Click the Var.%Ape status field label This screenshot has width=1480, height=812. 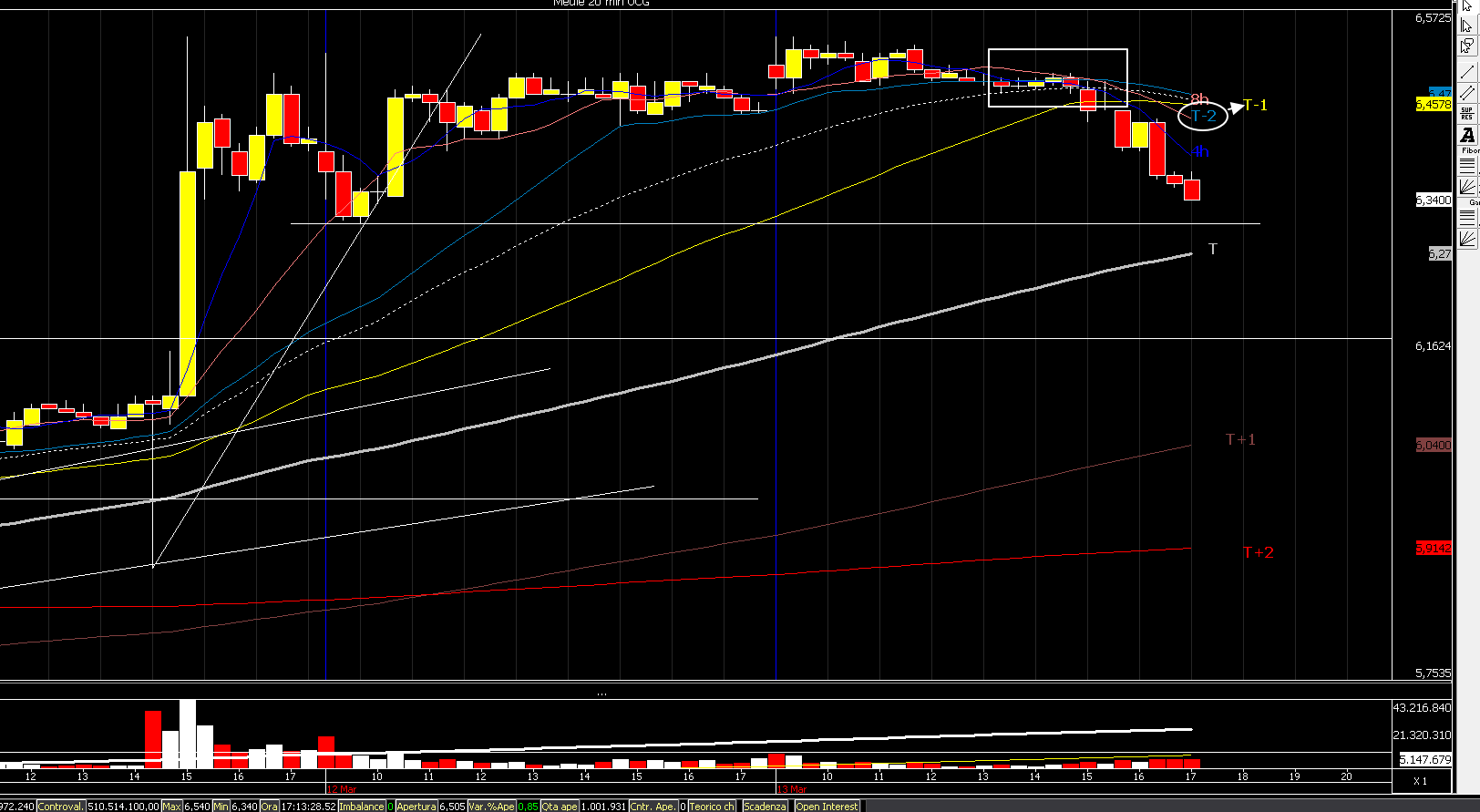[492, 807]
